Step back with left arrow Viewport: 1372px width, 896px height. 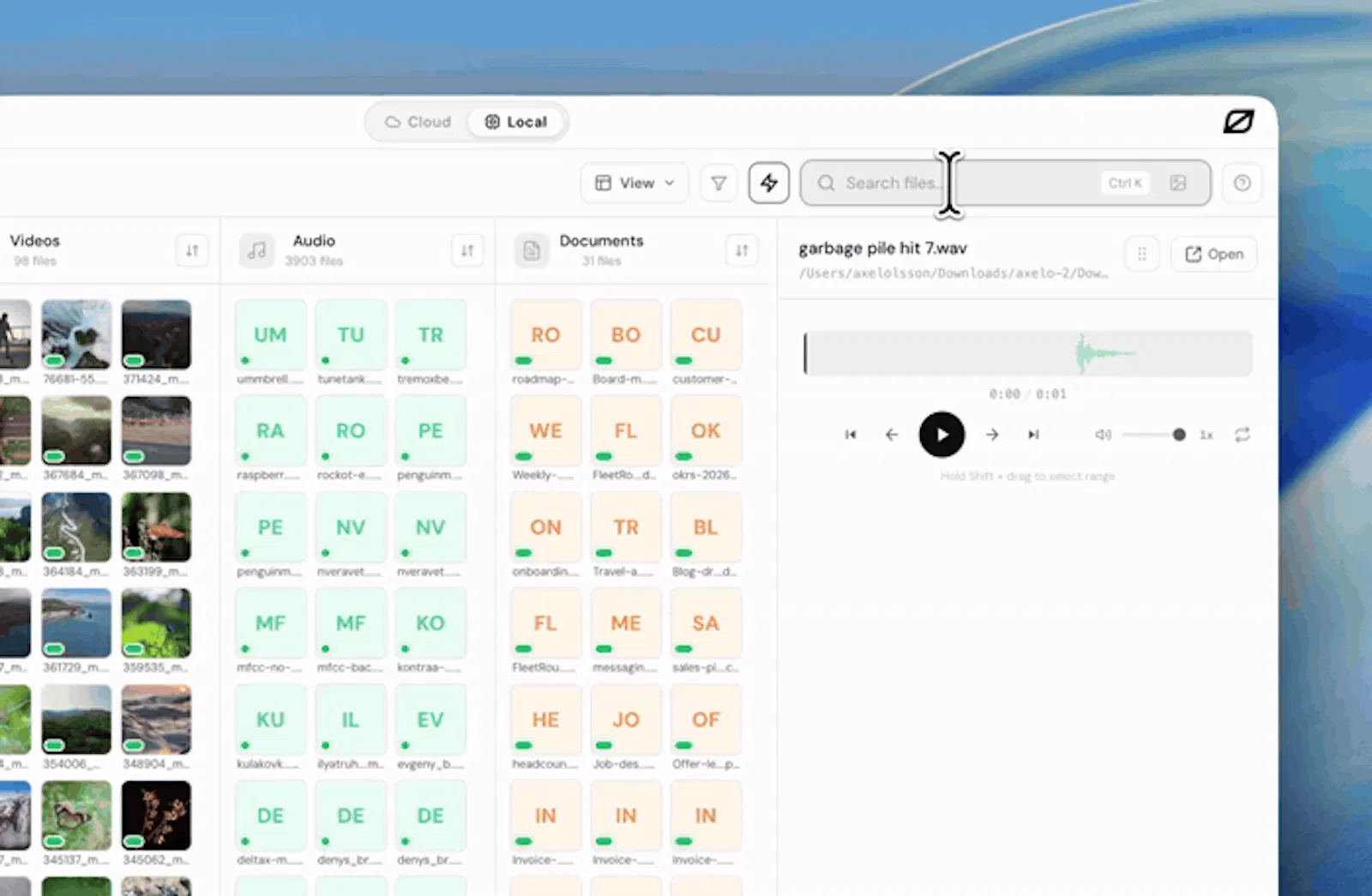tap(892, 435)
